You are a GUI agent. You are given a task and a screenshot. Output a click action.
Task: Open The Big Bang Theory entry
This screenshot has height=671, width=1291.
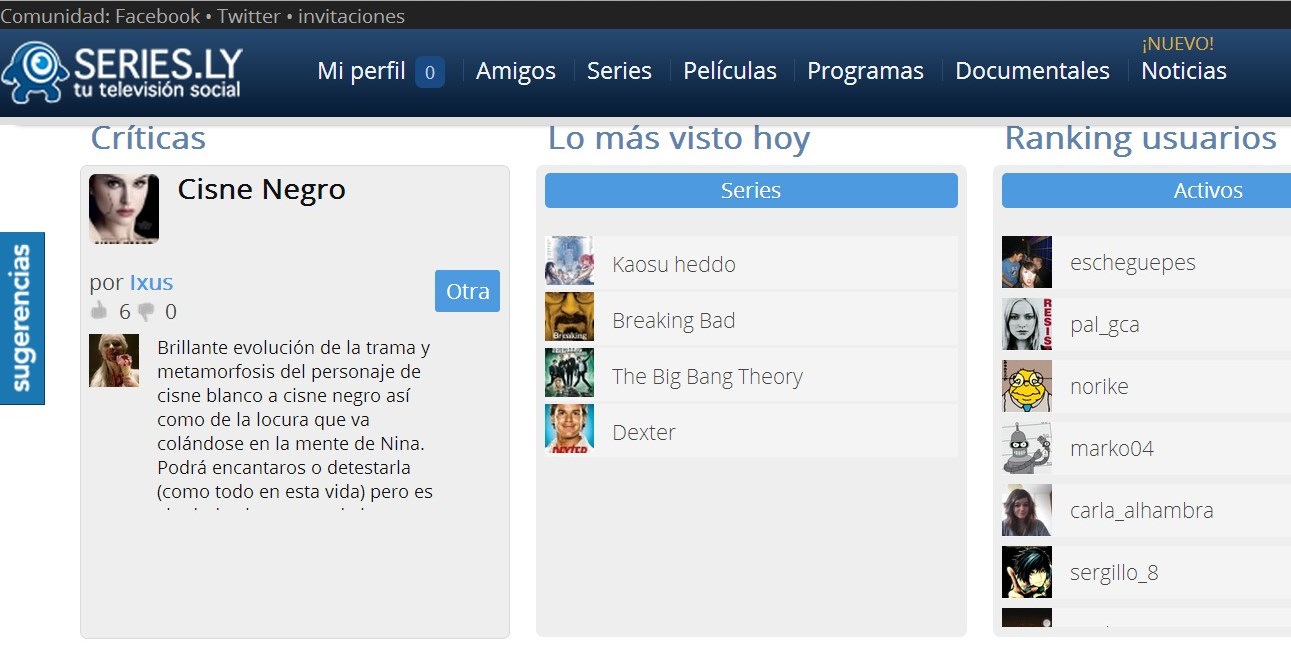pyautogui.click(x=707, y=376)
